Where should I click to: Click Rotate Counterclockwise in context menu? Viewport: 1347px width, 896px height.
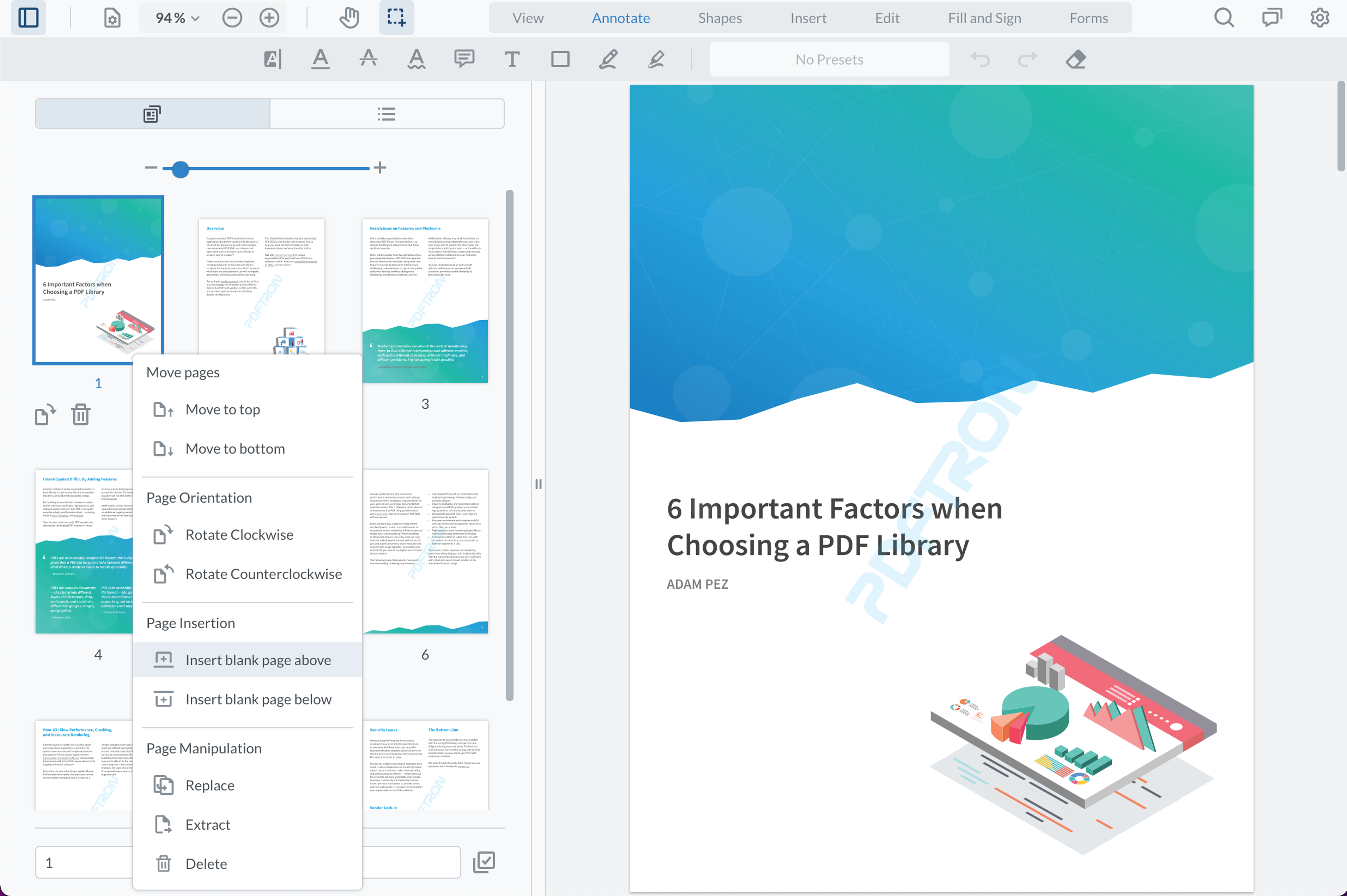point(263,574)
